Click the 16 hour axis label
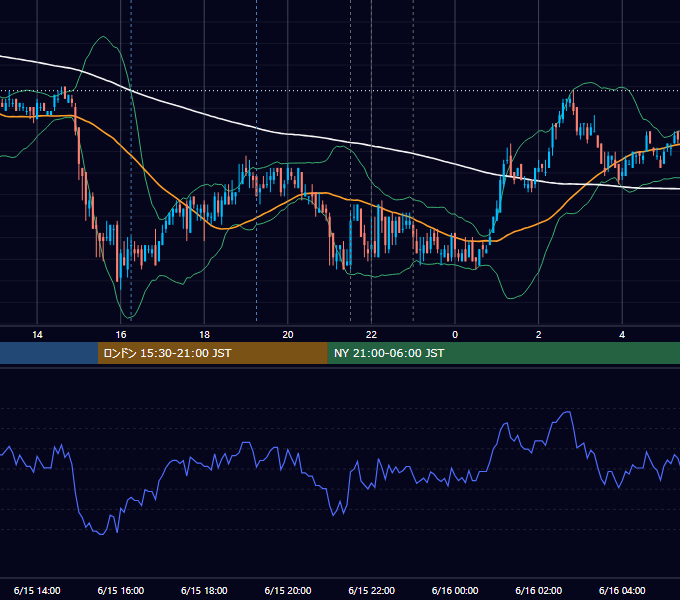The image size is (680, 600). pos(121,335)
